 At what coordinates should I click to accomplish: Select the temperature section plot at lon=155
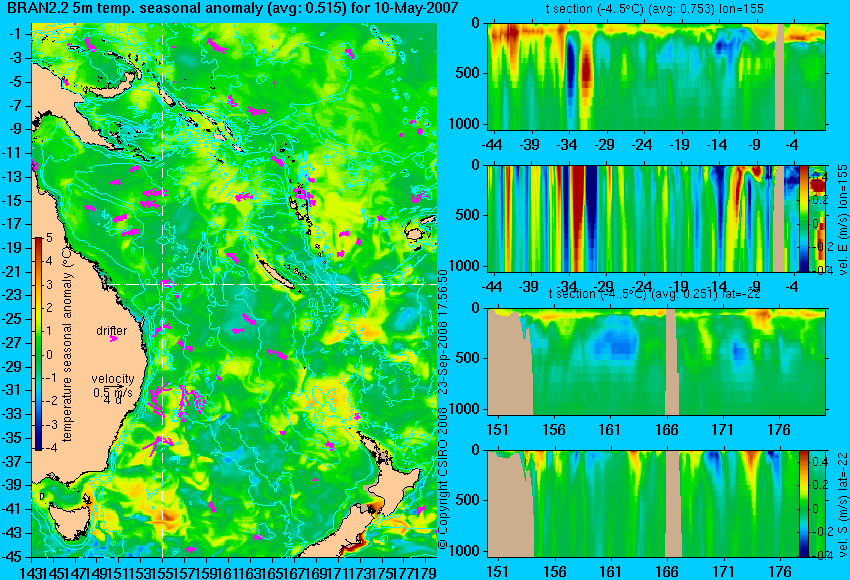[656, 76]
